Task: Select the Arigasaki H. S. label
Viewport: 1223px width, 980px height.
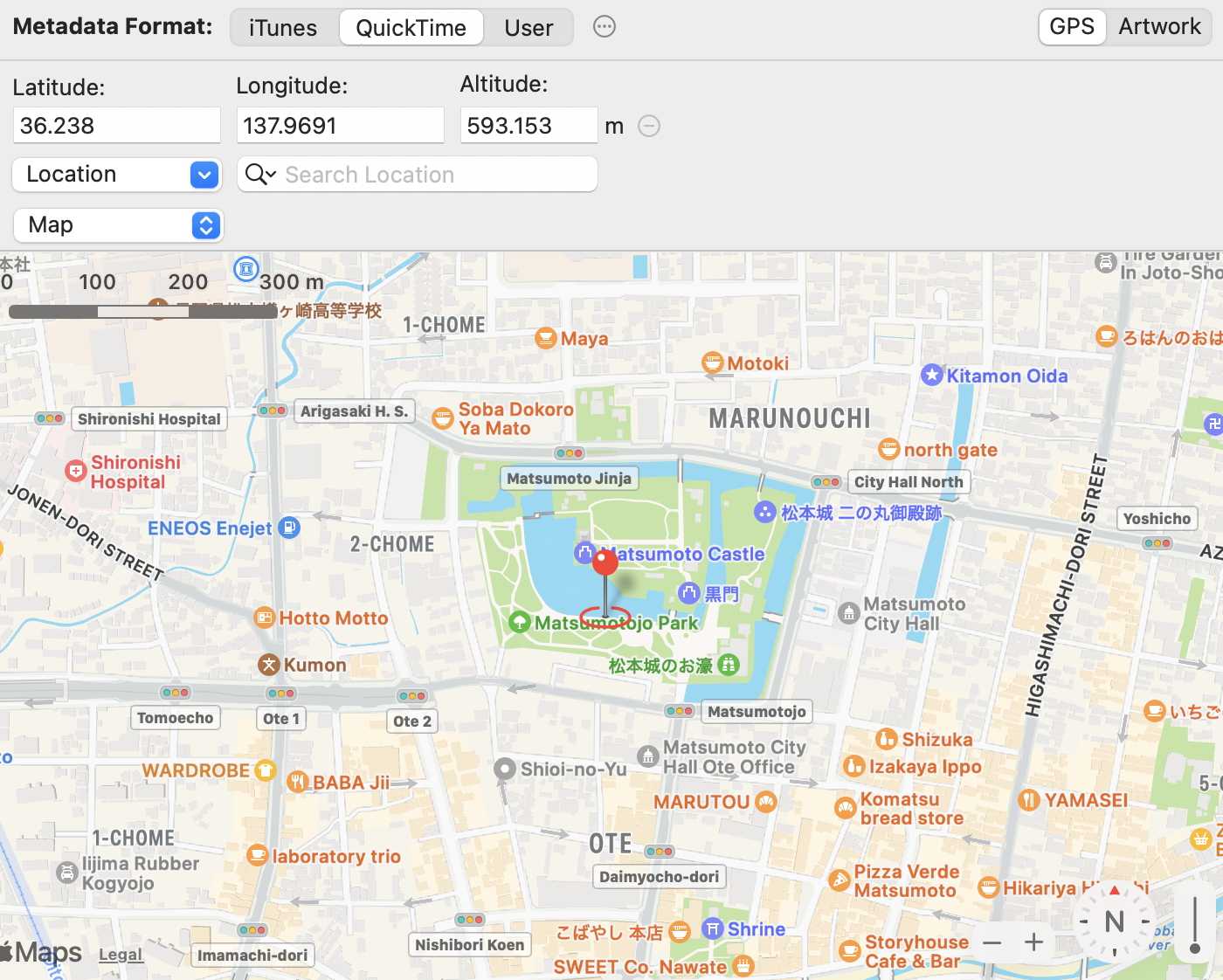Action: tap(354, 411)
